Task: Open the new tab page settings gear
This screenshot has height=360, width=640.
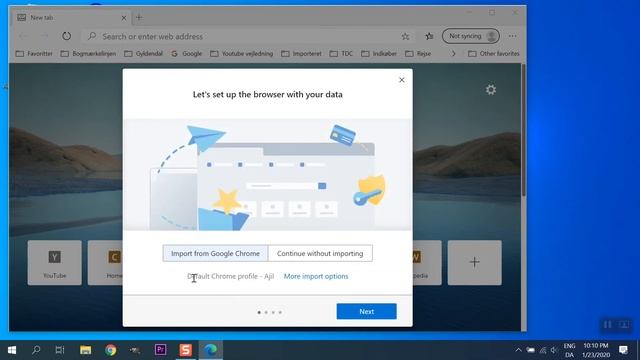Action: (x=491, y=90)
